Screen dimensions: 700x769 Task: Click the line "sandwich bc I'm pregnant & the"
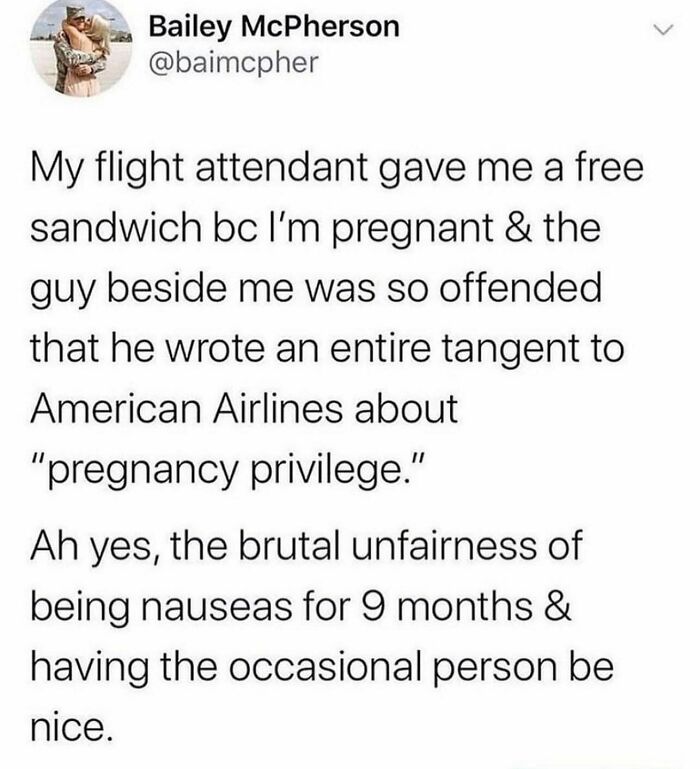[315, 227]
